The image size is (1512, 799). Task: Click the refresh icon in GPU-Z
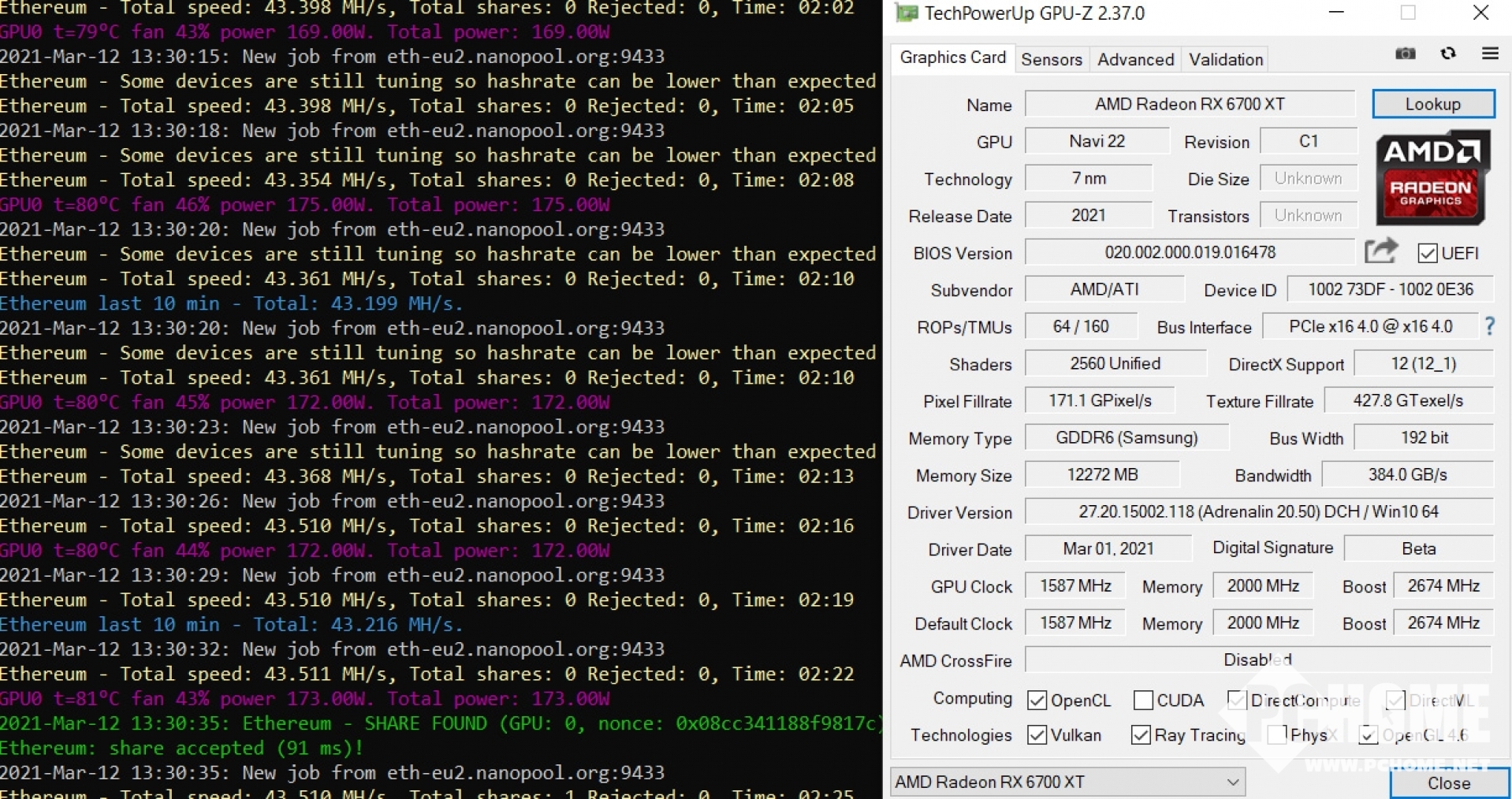(1447, 54)
